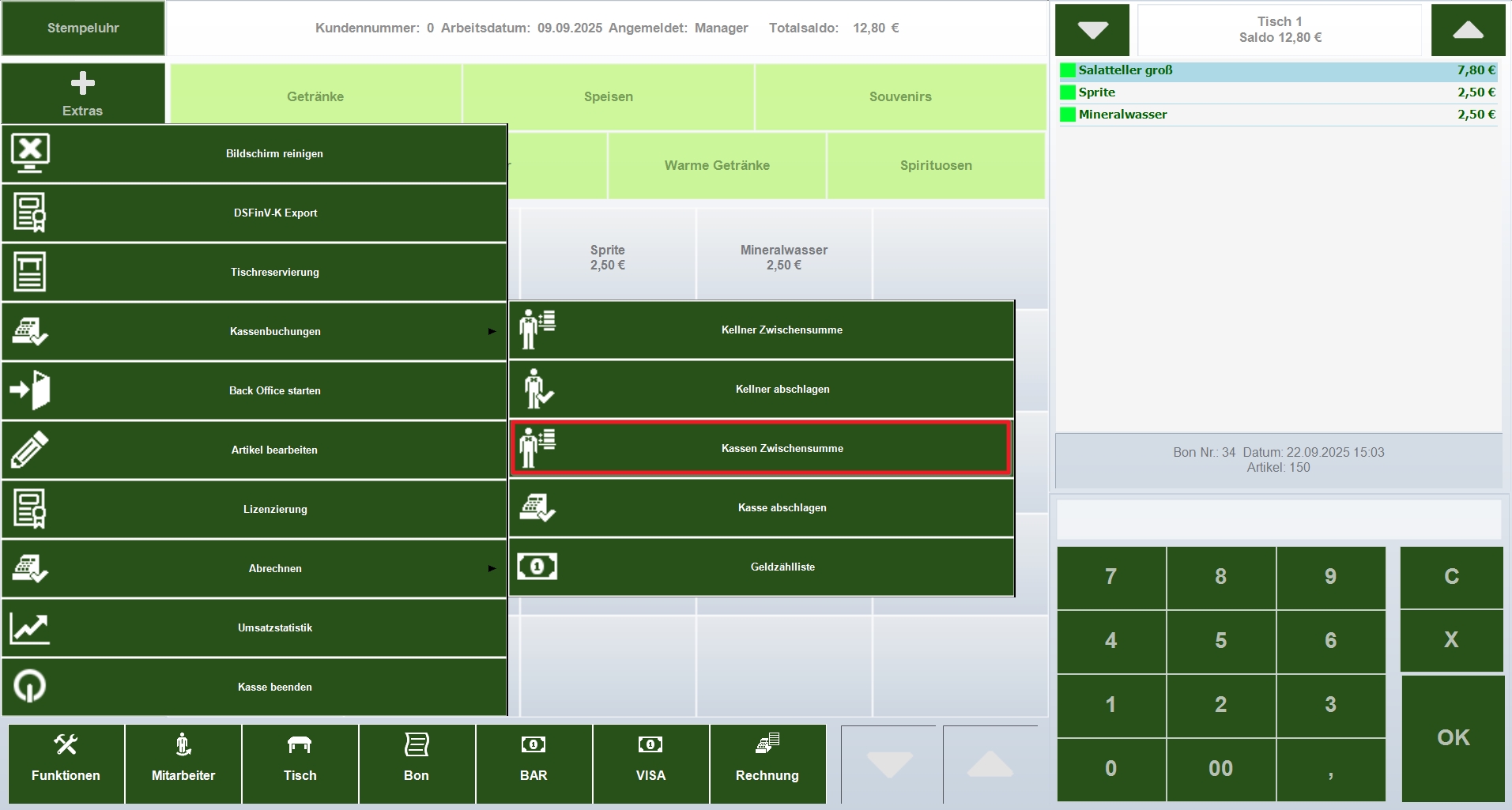Viewport: 1512px width, 810px height.
Task: Clear entry with the C key
Action: pos(1451,577)
